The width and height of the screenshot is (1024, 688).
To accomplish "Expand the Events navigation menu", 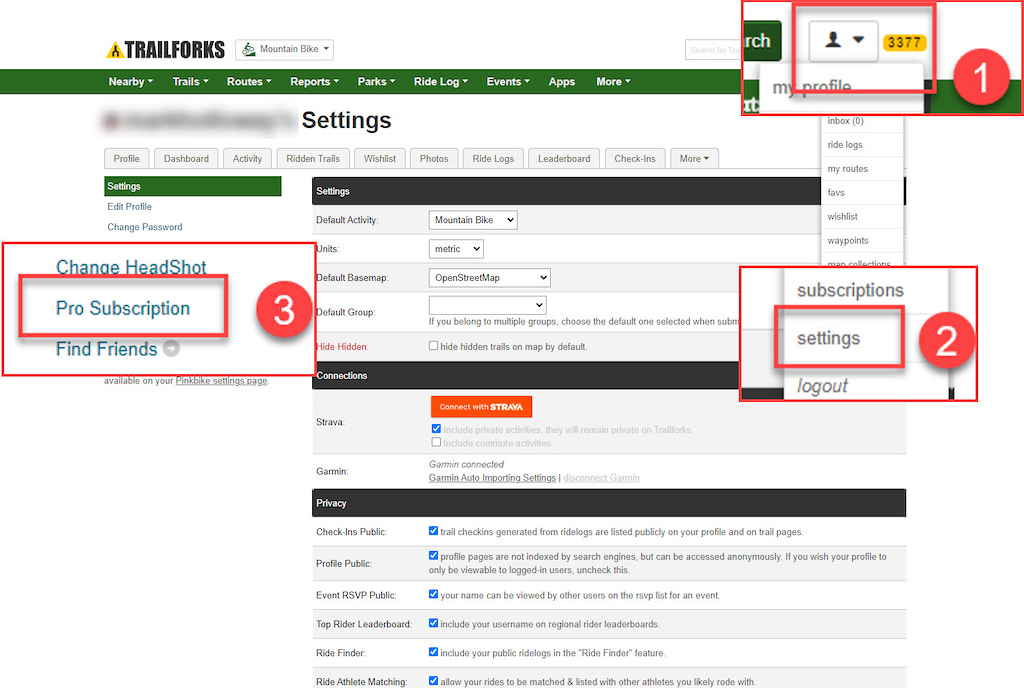I will point(507,82).
